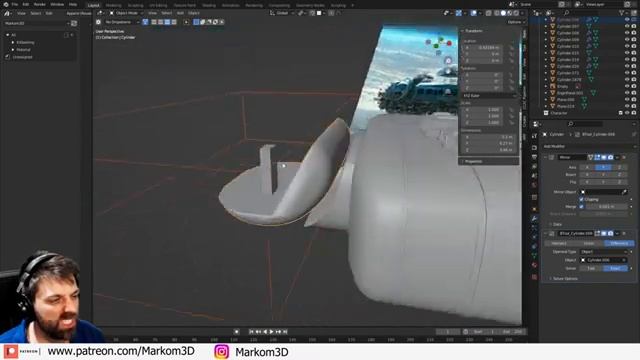Jump to the timeline start button
This screenshot has height=360, width=640.
[x=251, y=332]
